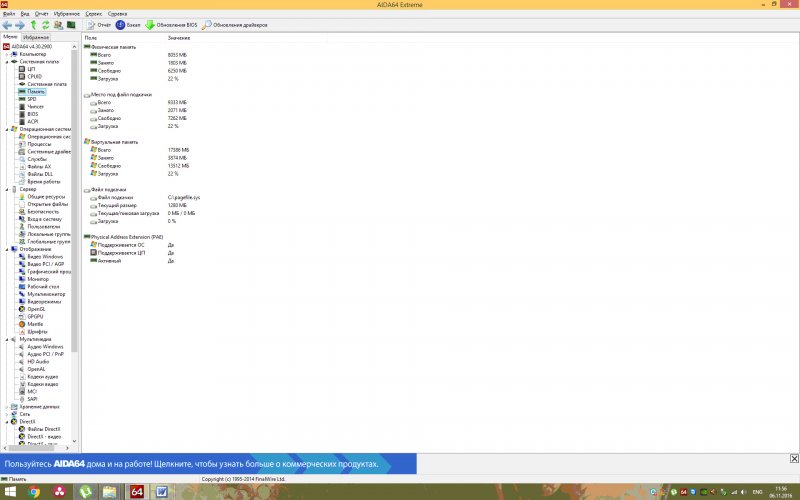Click the Refresh toolbar icon
Image resolution: width=800 pixels, height=500 pixels.
point(45,24)
